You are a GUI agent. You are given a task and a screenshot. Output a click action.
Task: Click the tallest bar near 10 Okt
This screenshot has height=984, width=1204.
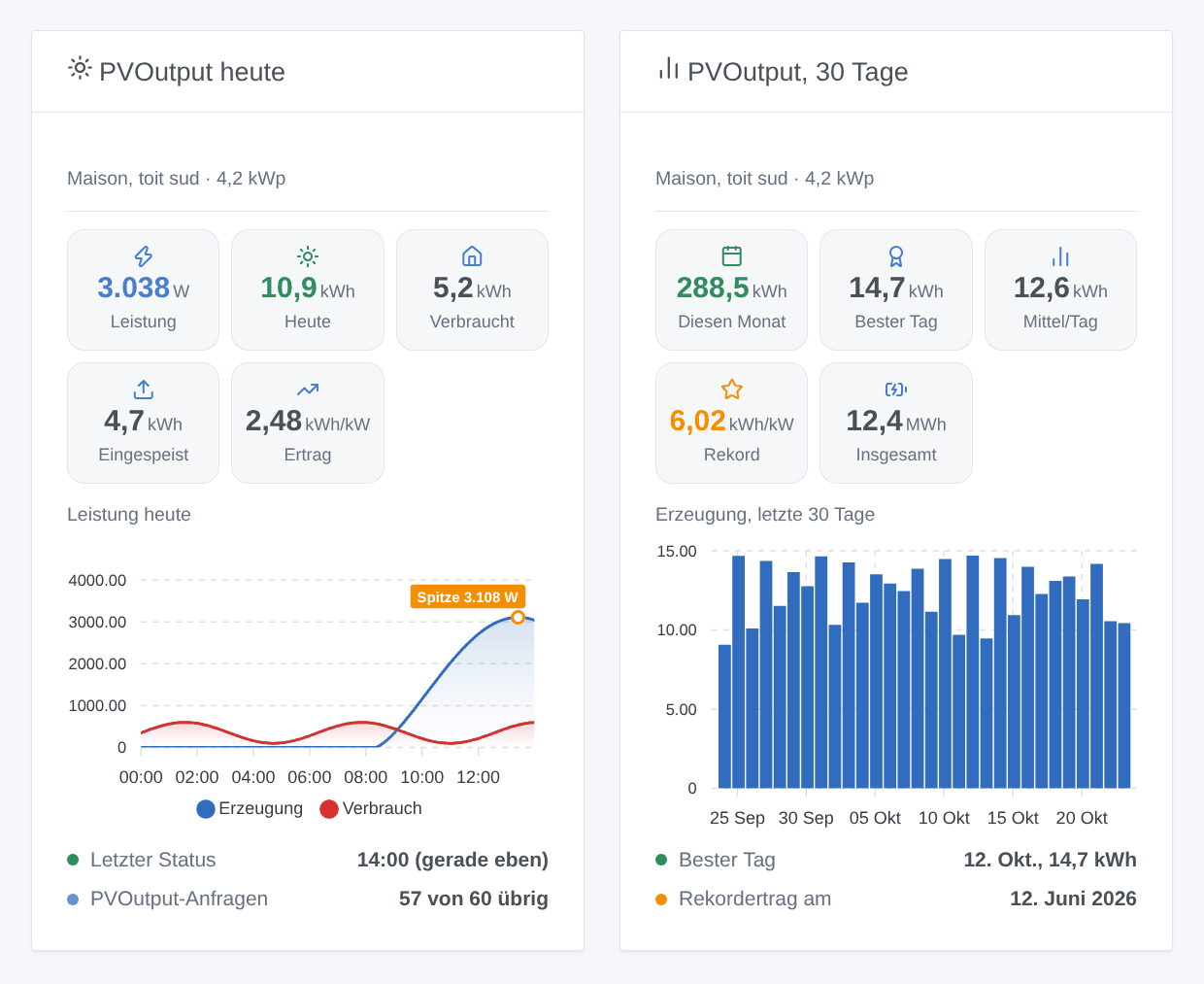[x=973, y=671]
